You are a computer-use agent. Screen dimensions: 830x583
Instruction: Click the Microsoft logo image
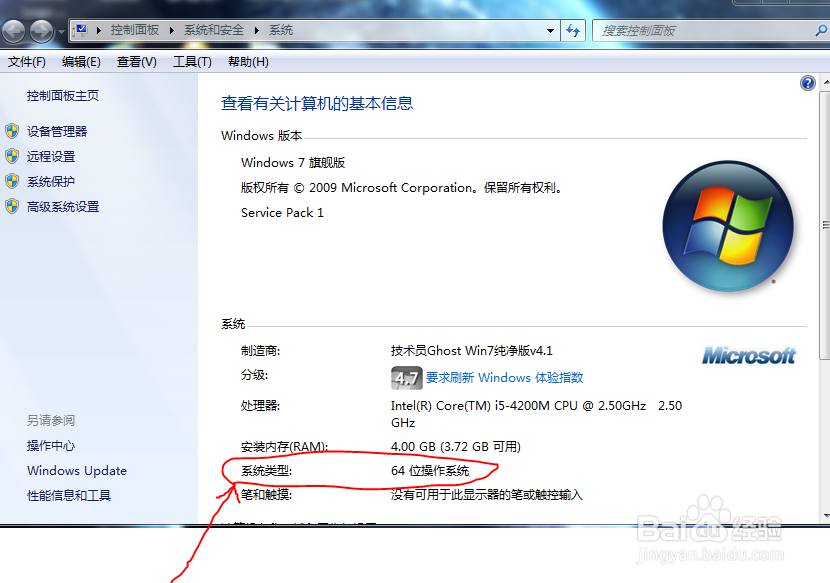point(748,356)
